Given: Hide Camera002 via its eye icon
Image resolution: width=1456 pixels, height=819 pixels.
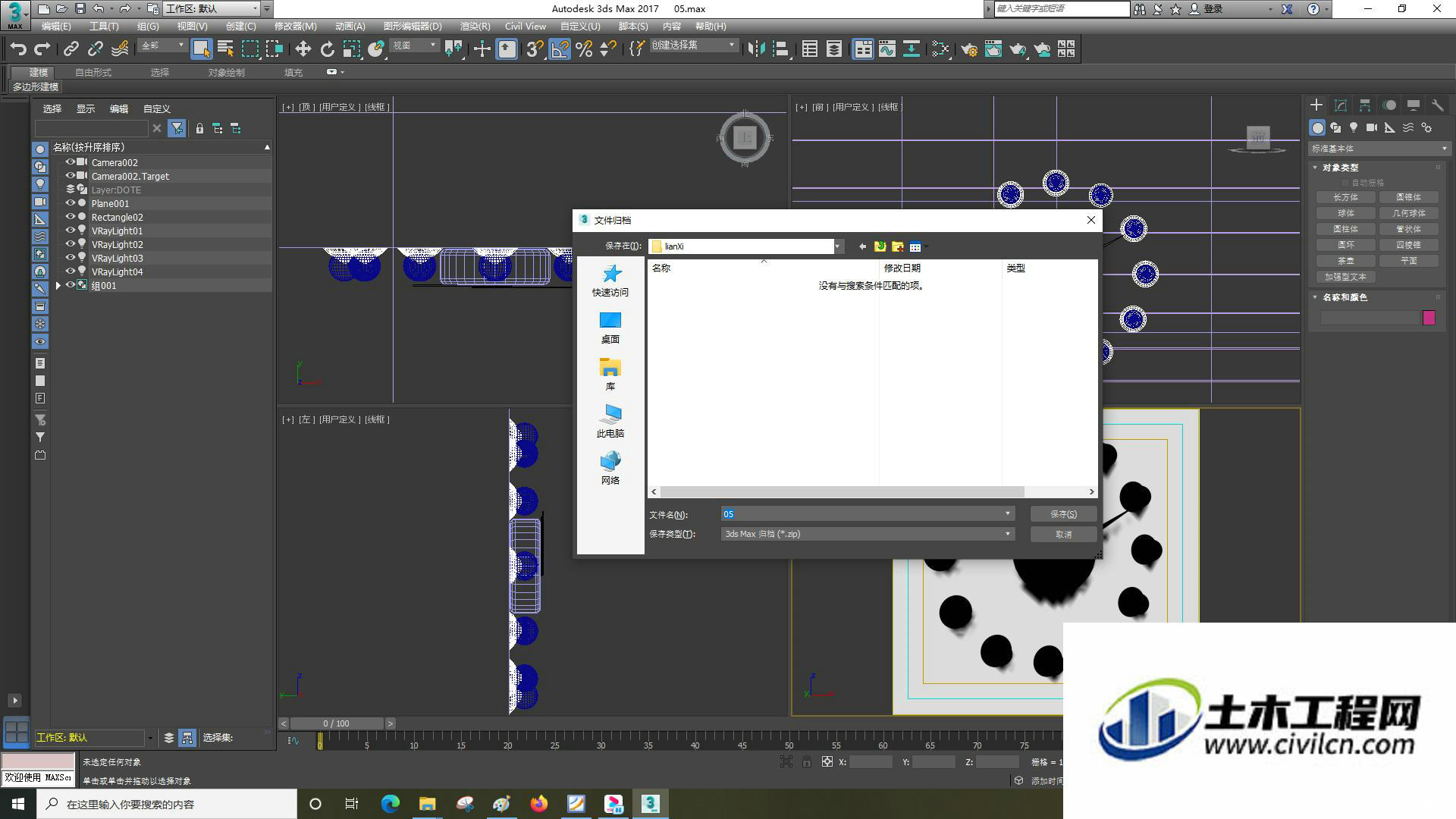Looking at the screenshot, I should [71, 162].
